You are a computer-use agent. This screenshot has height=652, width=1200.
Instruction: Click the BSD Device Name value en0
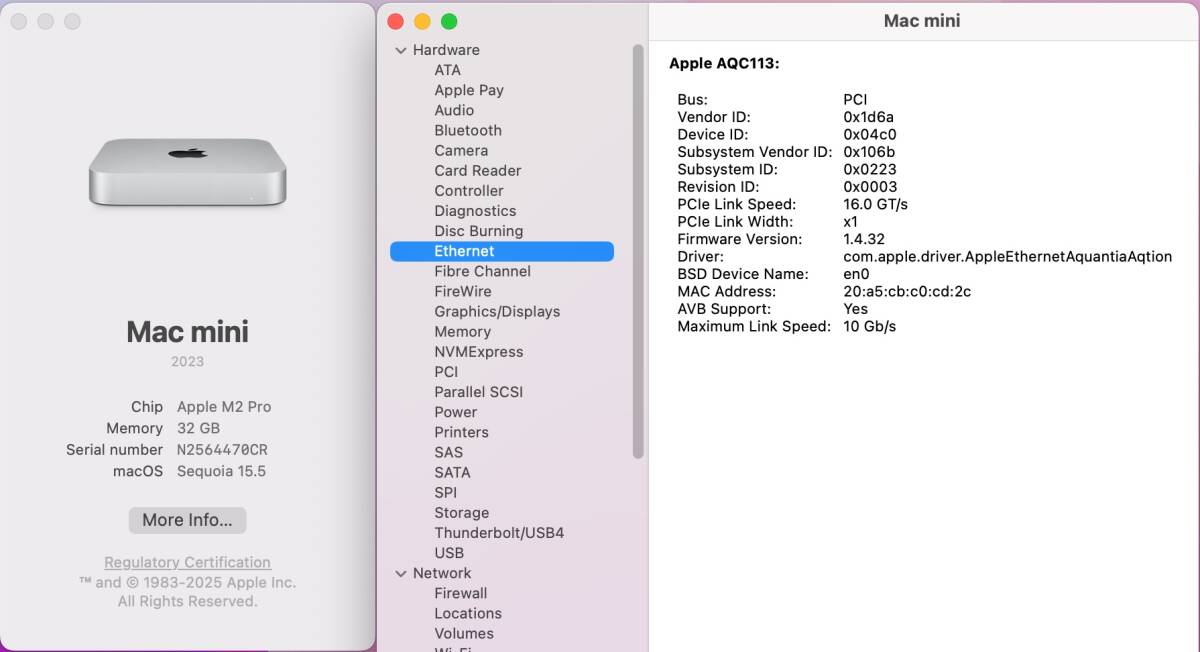coord(856,274)
